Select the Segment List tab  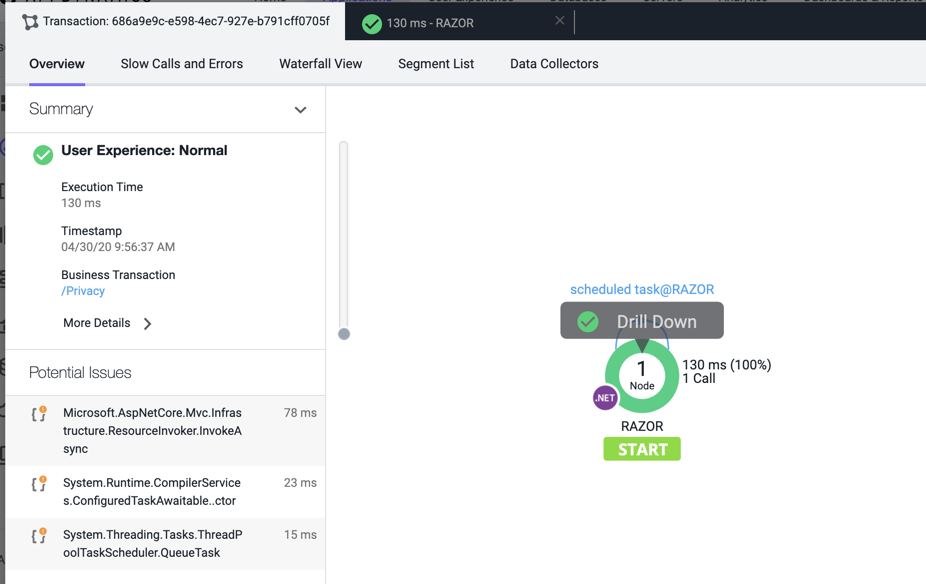(436, 64)
